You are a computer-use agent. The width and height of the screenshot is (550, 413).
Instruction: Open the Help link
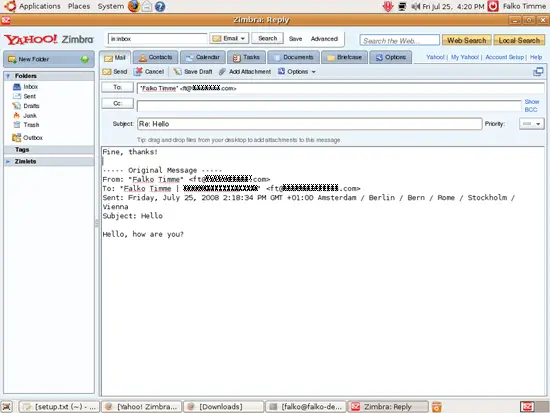point(536,57)
